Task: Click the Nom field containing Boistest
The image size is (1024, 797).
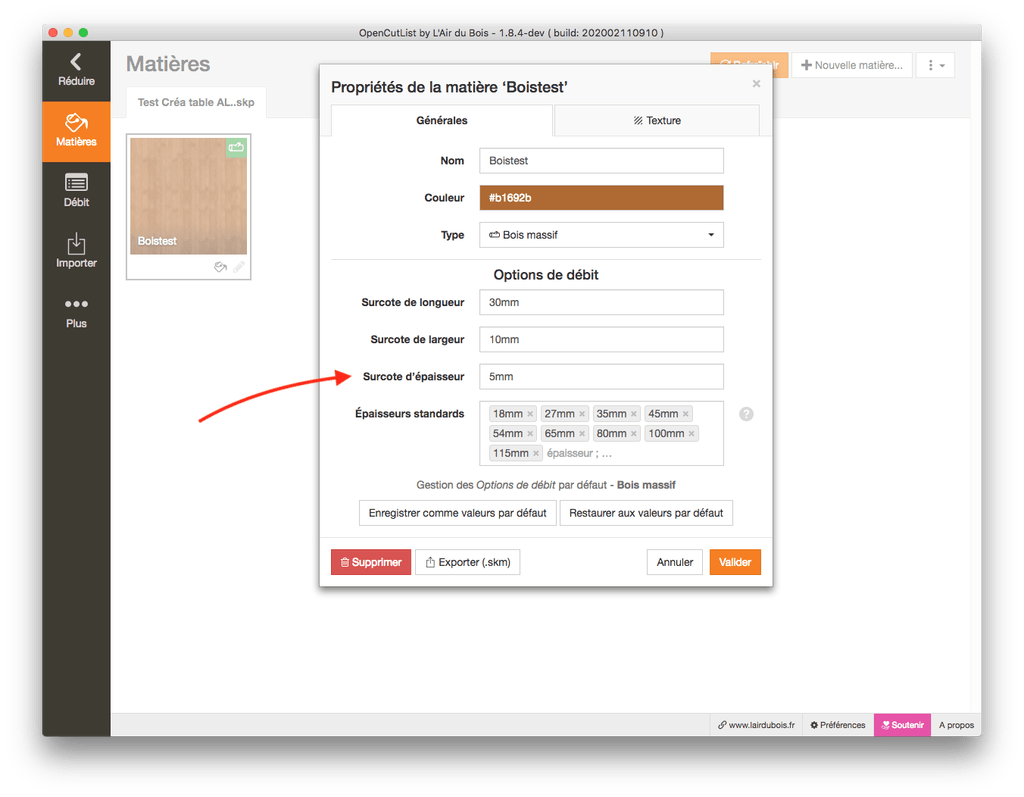Action: coord(601,161)
